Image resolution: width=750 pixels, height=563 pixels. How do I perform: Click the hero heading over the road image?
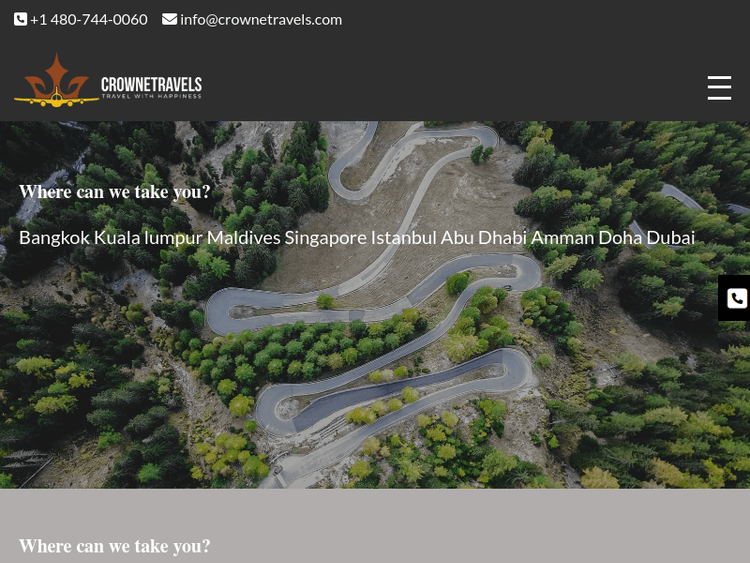115,192
